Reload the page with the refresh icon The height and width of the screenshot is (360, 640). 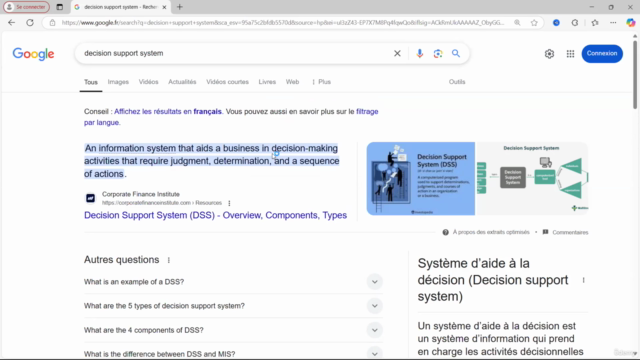click(x=30, y=22)
